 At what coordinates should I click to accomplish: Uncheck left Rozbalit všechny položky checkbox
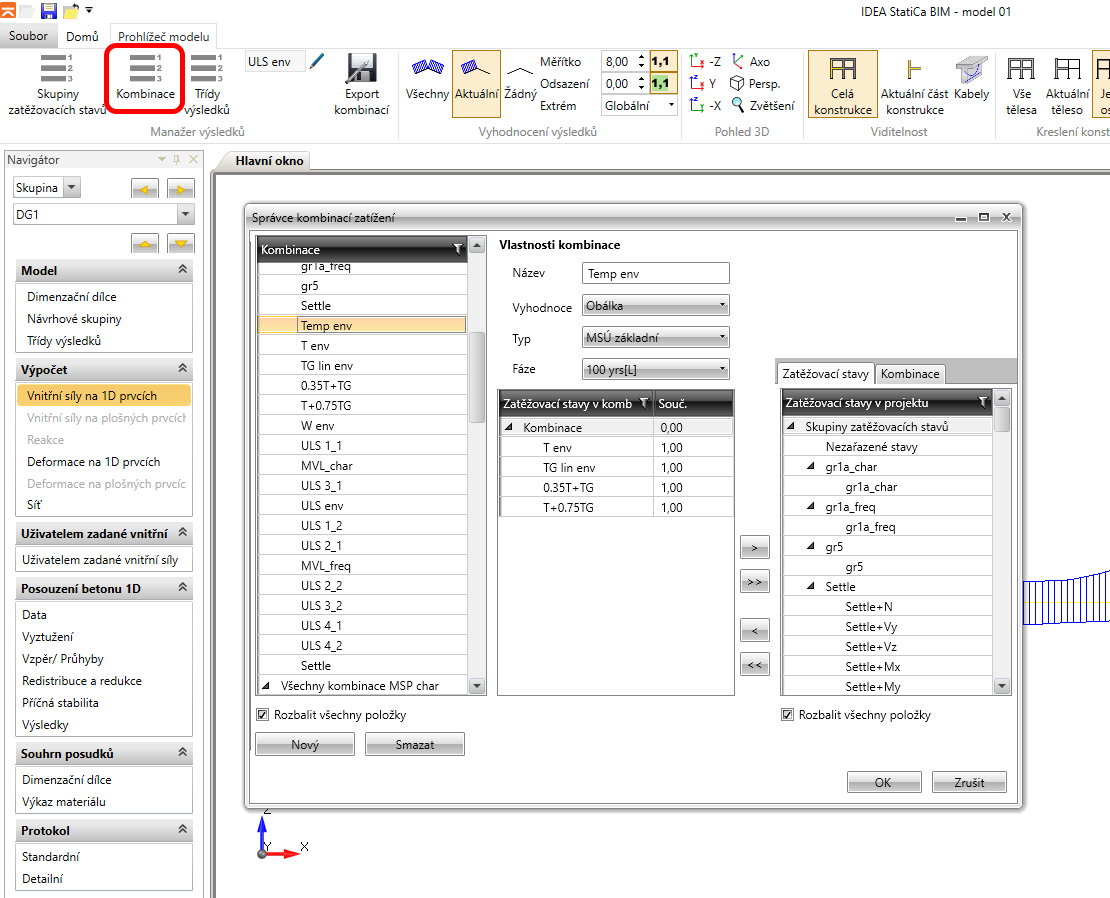point(263,715)
